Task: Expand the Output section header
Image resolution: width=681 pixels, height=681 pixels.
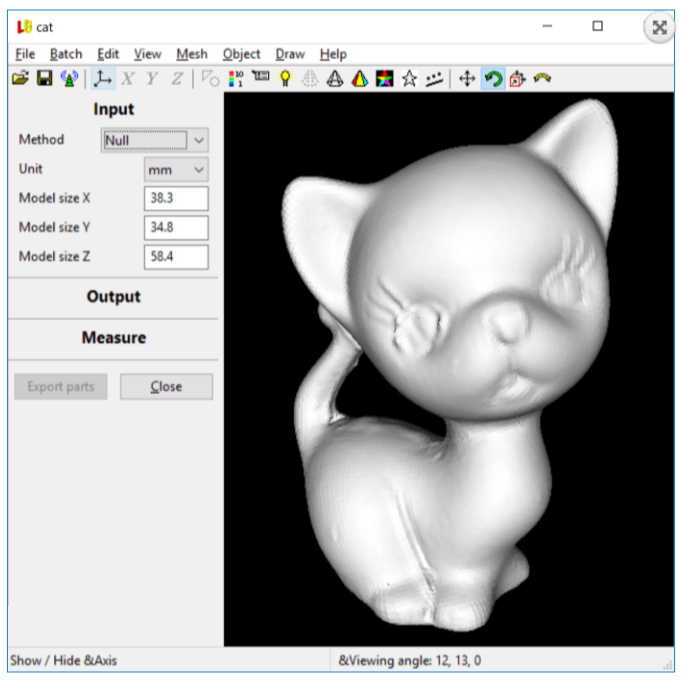Action: pyautogui.click(x=114, y=297)
